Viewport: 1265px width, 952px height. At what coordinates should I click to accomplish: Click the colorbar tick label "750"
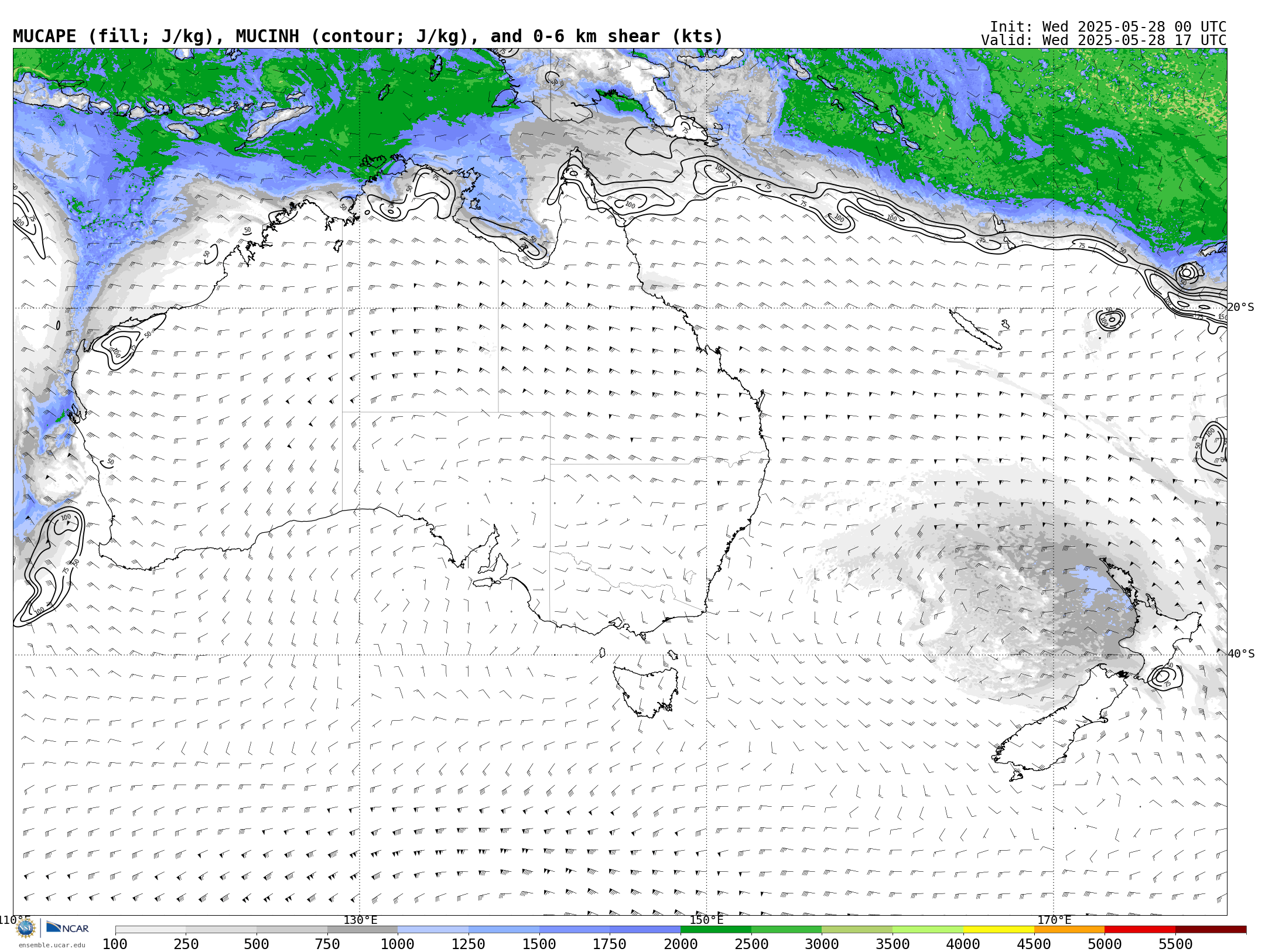click(x=327, y=944)
